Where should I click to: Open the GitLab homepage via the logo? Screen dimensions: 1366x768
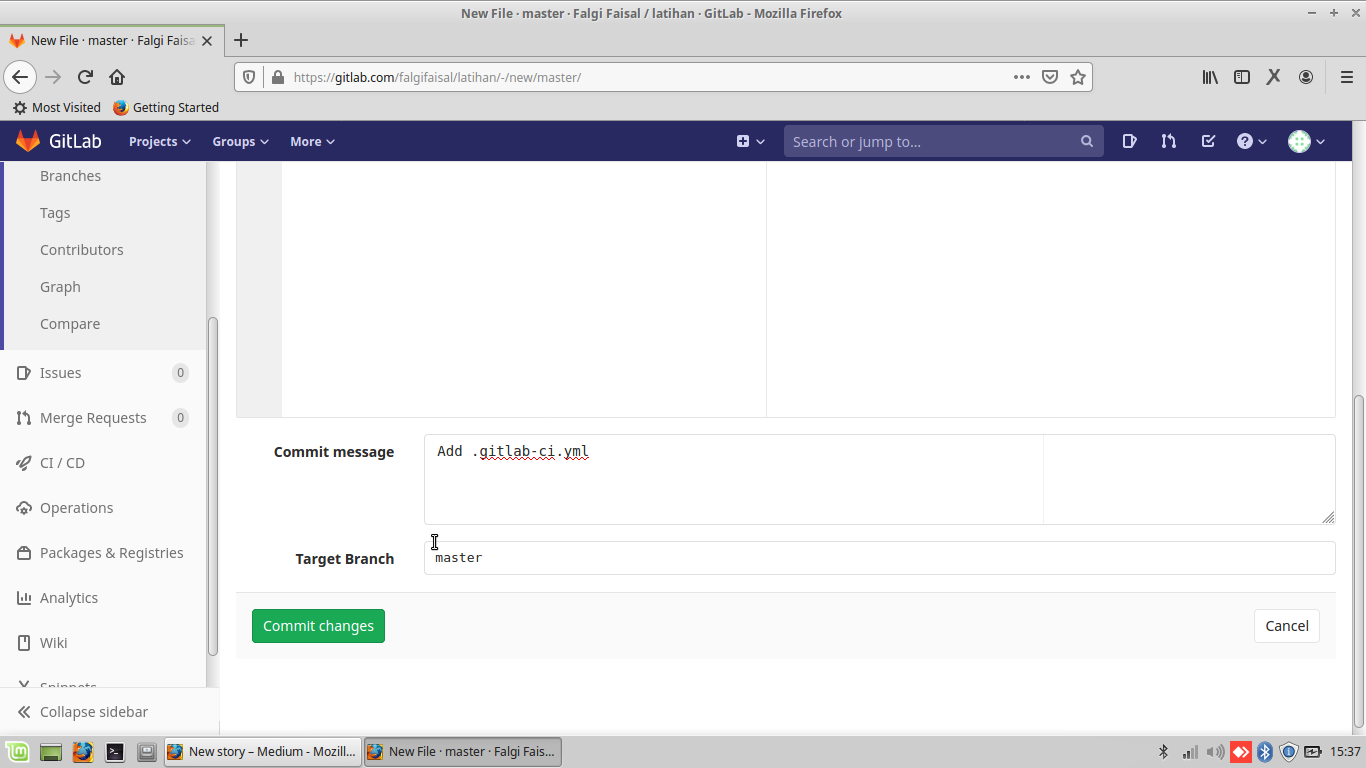pos(59,141)
